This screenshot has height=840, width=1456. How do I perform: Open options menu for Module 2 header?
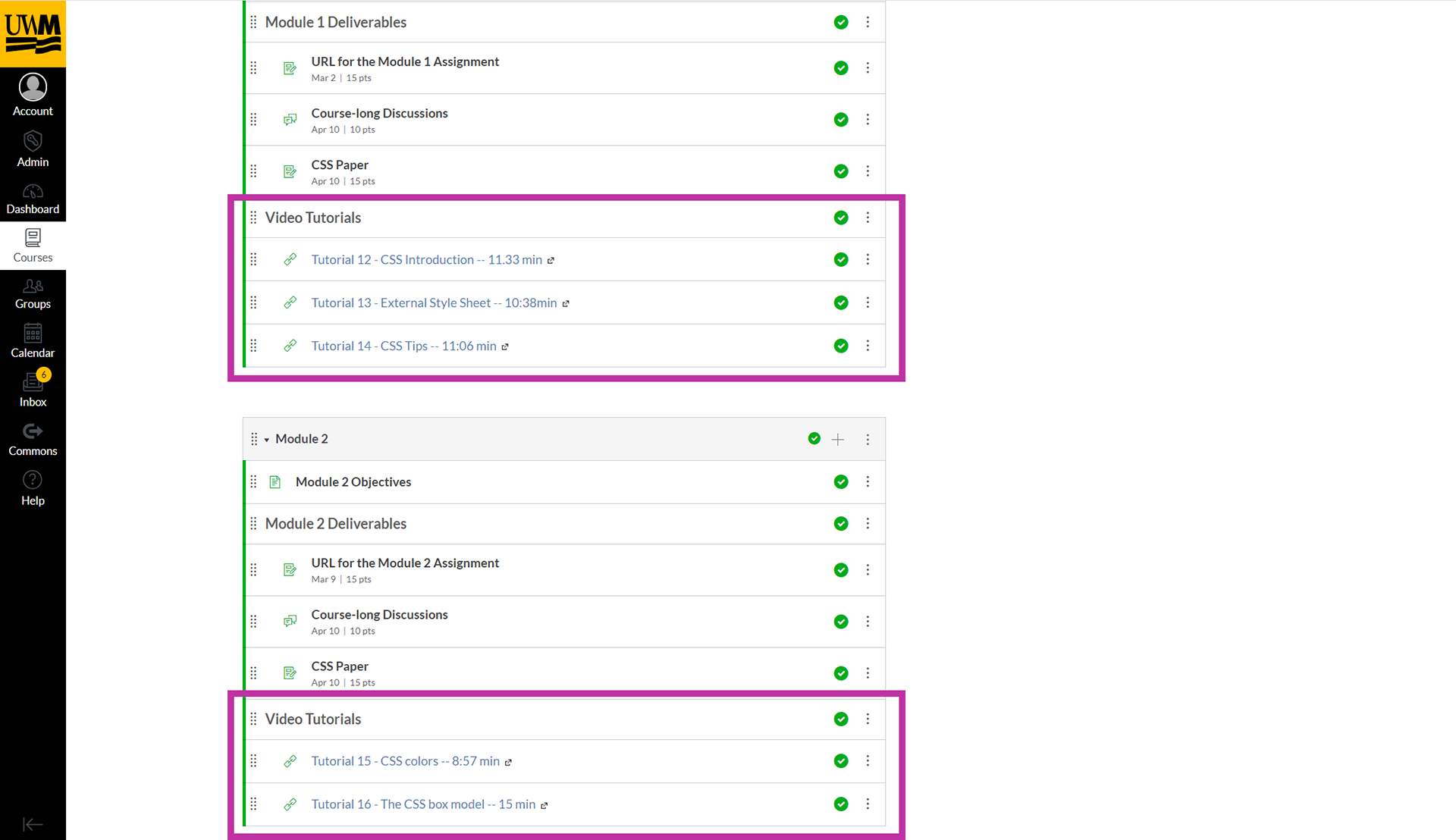click(x=868, y=439)
